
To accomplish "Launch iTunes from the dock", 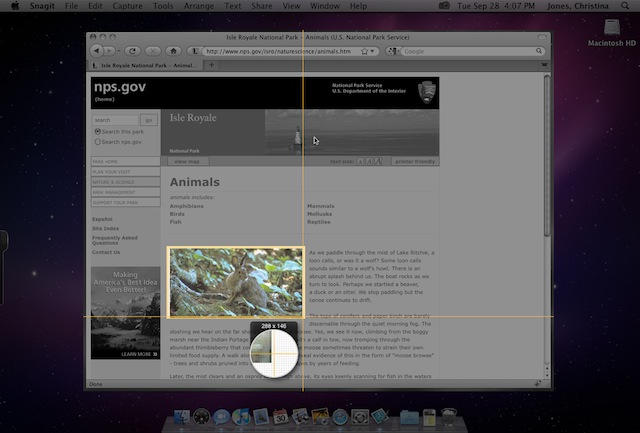I will click(x=241, y=417).
